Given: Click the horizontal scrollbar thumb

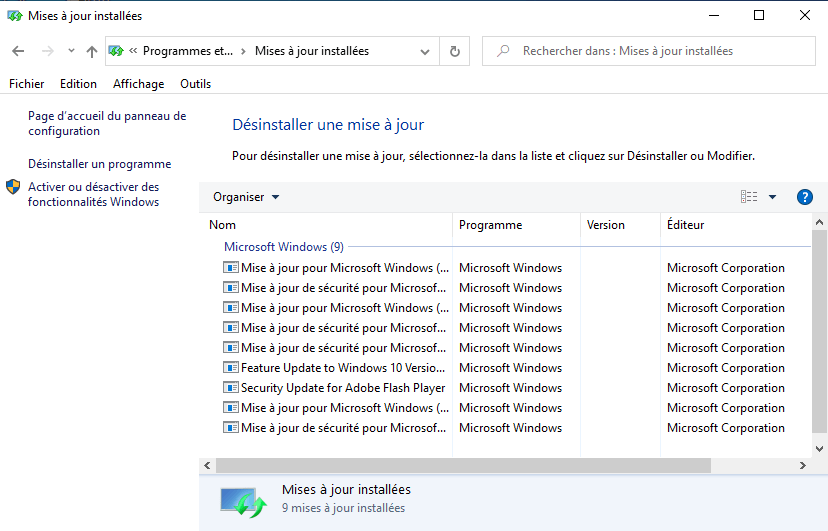Looking at the screenshot, I should tap(463, 466).
